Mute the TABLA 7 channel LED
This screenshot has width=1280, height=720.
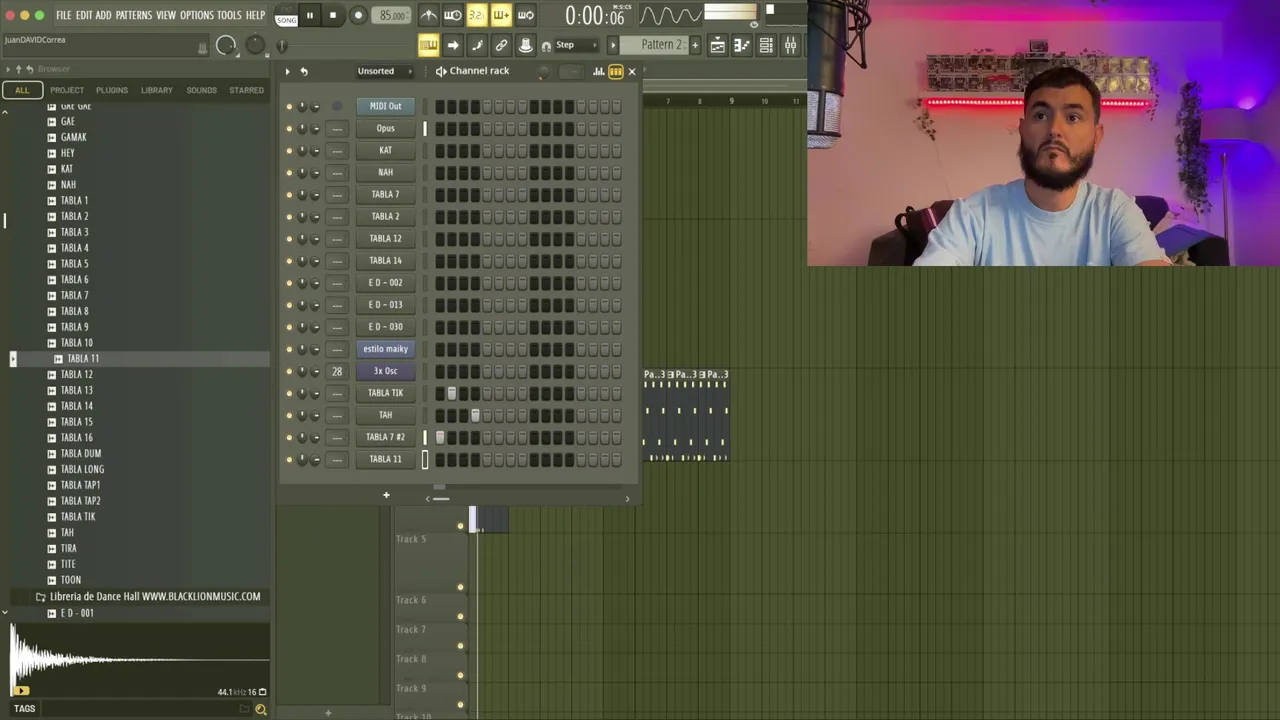289,195
